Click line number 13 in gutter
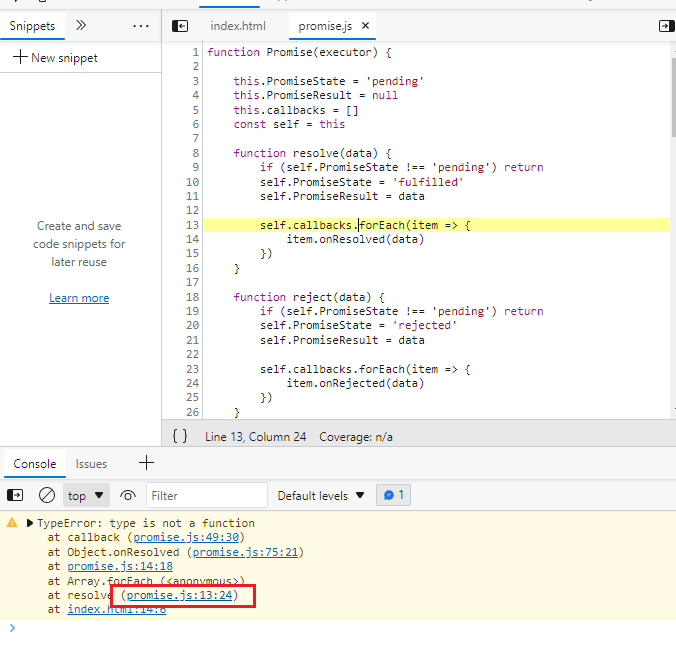The height and width of the screenshot is (655, 676). pos(192,225)
